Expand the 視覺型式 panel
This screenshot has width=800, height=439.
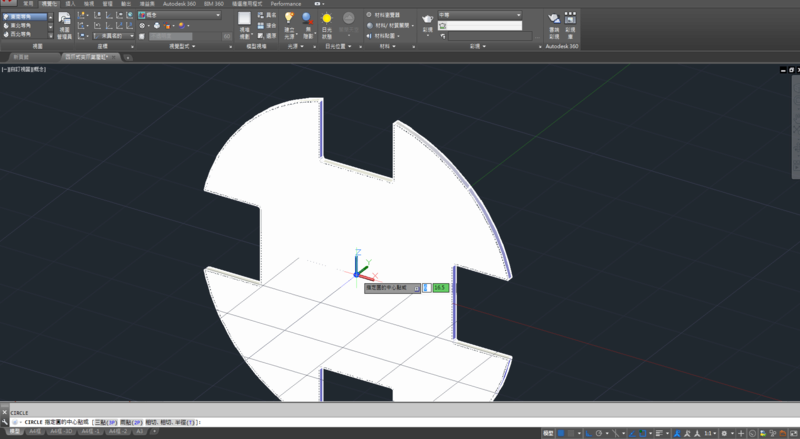[182, 46]
